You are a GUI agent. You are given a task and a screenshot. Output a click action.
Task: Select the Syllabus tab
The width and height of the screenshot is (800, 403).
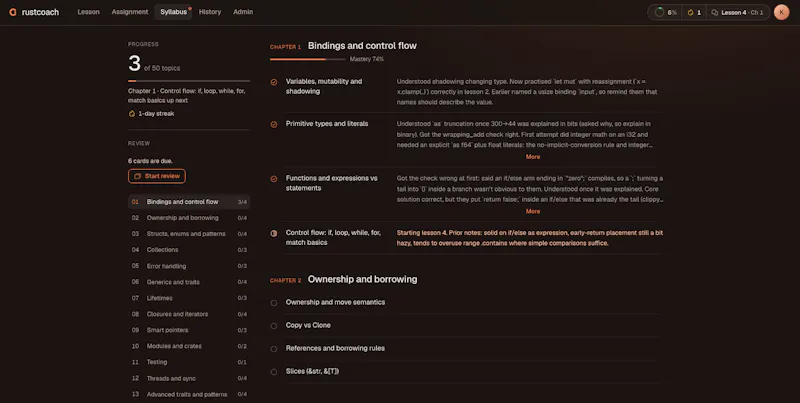(173, 12)
